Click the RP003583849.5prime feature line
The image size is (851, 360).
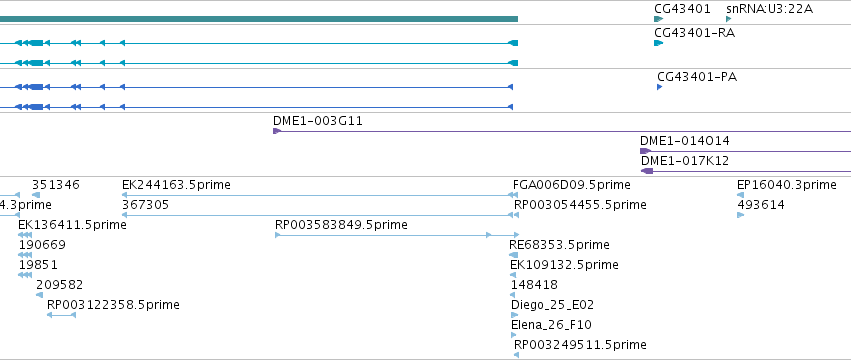pyautogui.click(x=383, y=235)
